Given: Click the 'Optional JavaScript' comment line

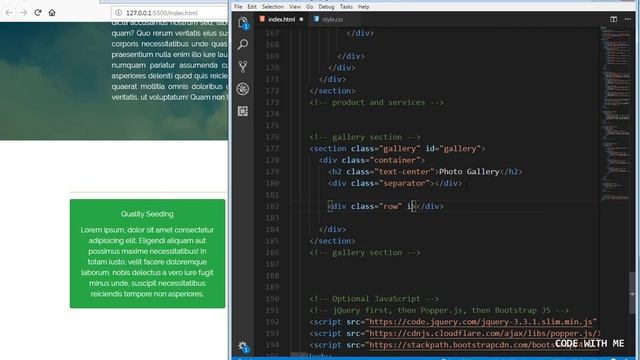Looking at the screenshot, I should pos(374,299).
